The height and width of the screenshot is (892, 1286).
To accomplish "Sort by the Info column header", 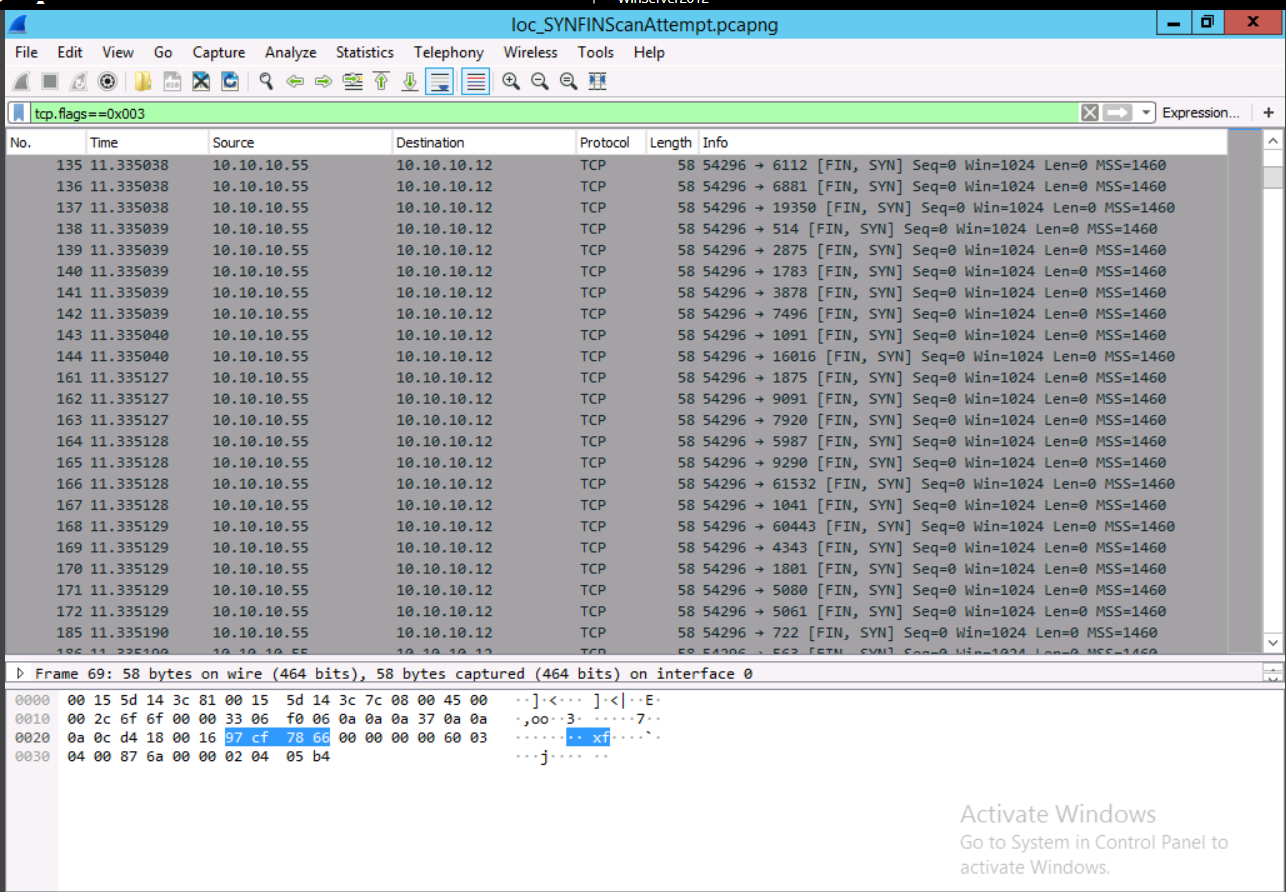I will [x=963, y=142].
